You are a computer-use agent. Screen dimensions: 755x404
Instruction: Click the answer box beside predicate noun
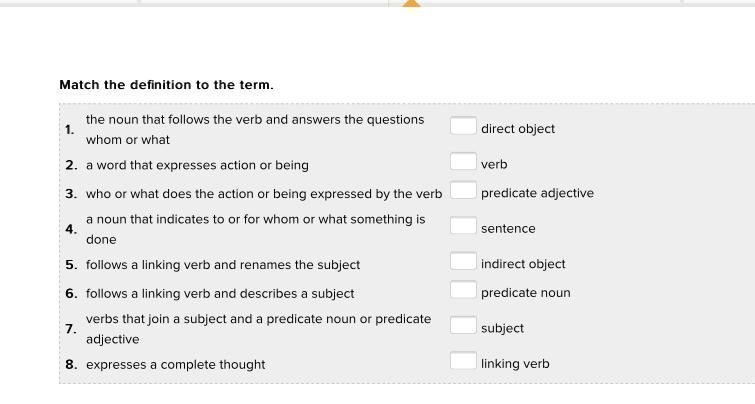point(463,290)
